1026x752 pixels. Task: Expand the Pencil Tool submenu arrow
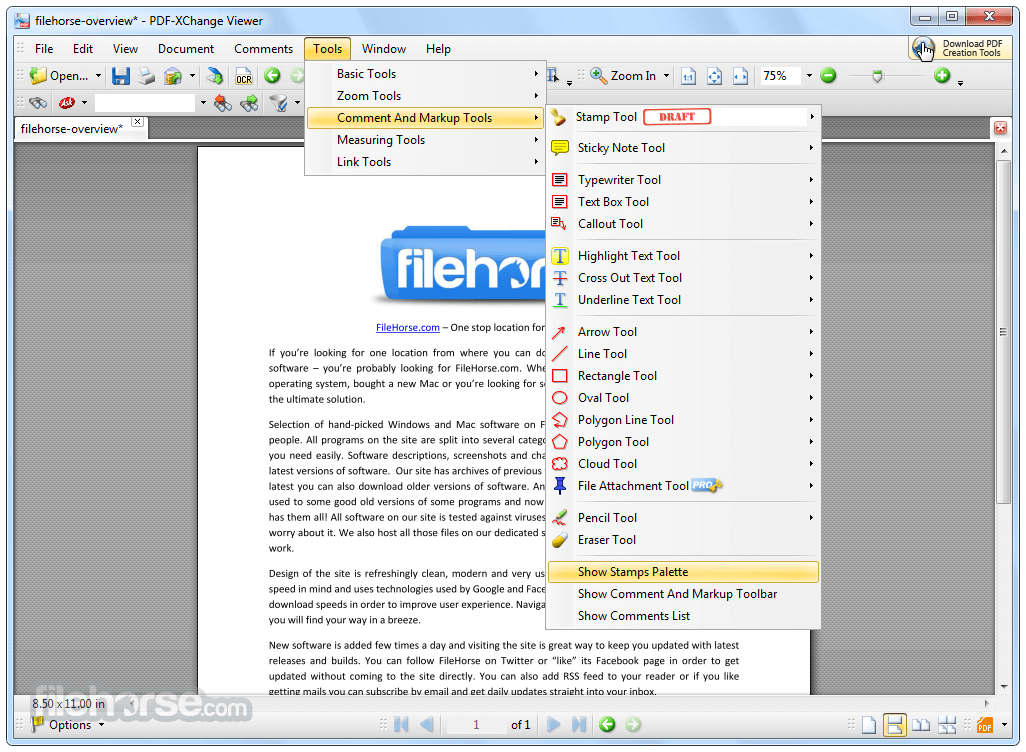tap(811, 518)
